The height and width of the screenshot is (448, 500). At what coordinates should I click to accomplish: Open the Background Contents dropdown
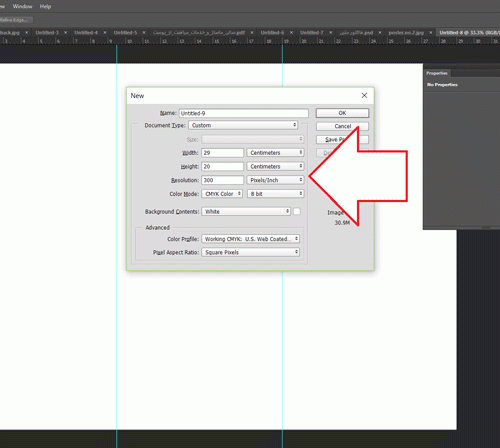[x=246, y=211]
